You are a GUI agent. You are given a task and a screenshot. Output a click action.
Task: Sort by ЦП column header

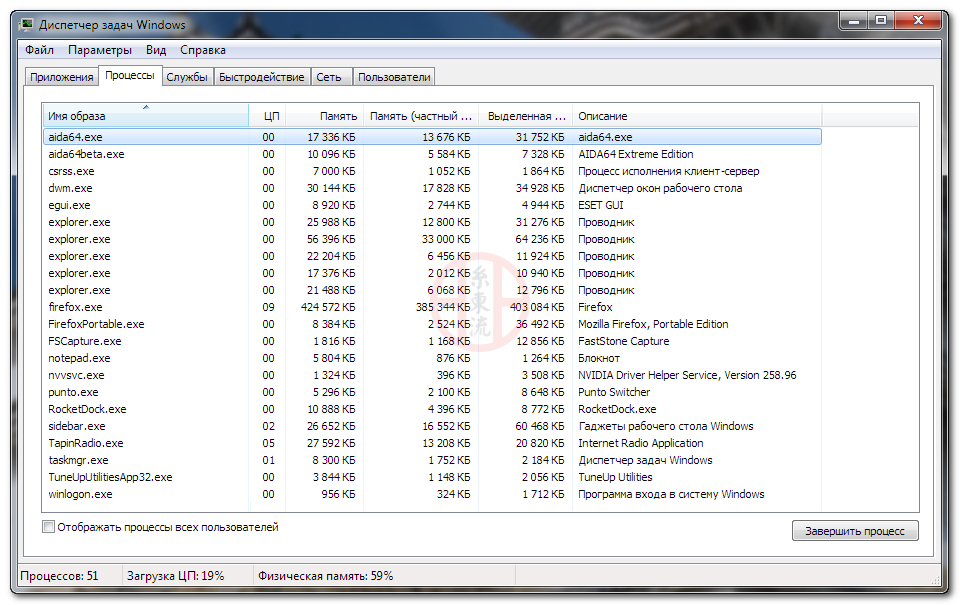268,116
